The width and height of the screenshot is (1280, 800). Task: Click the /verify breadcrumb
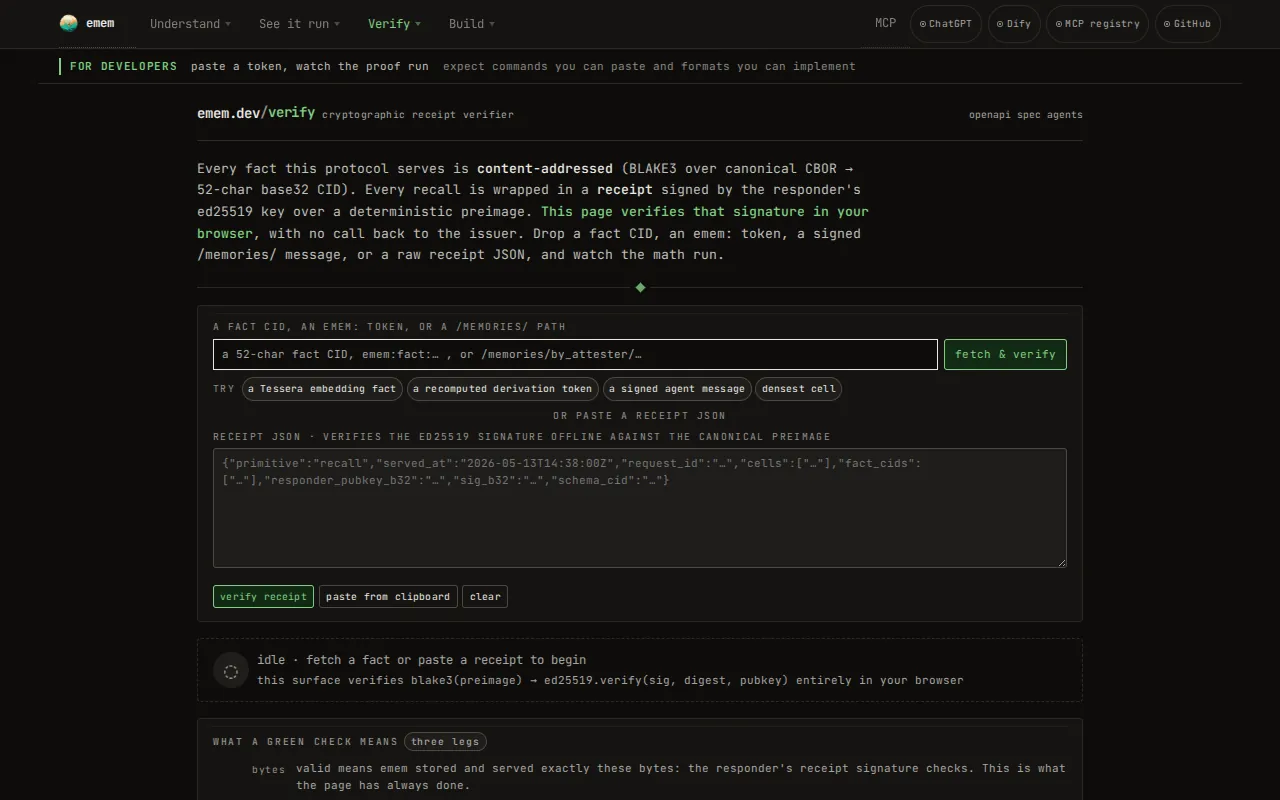289,113
